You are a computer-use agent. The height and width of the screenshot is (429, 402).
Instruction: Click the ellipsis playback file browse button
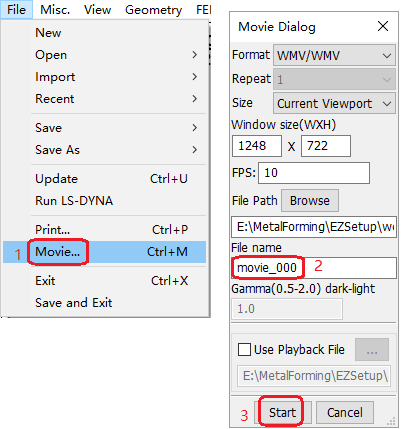(372, 350)
